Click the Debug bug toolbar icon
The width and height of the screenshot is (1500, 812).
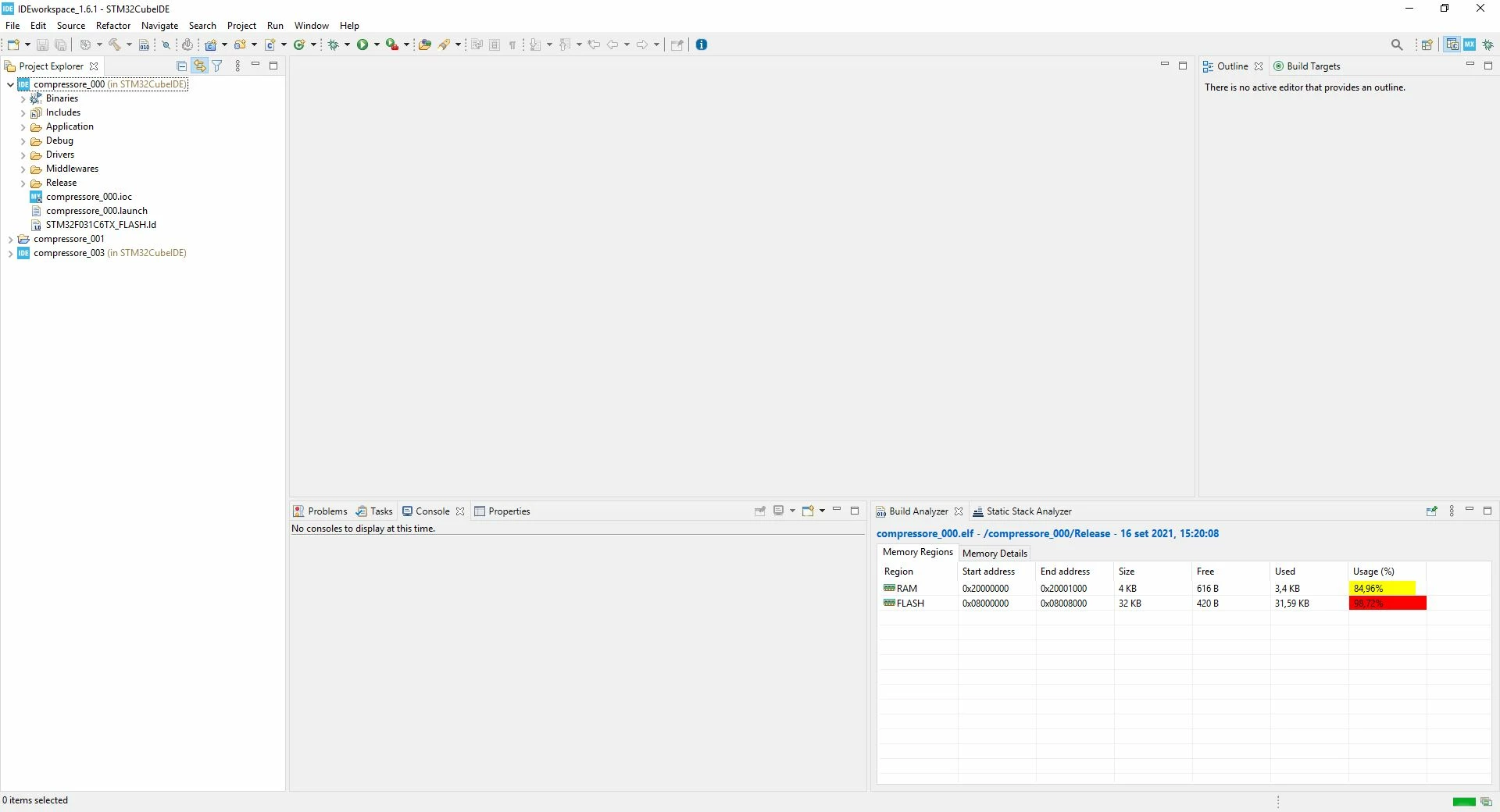(334, 45)
